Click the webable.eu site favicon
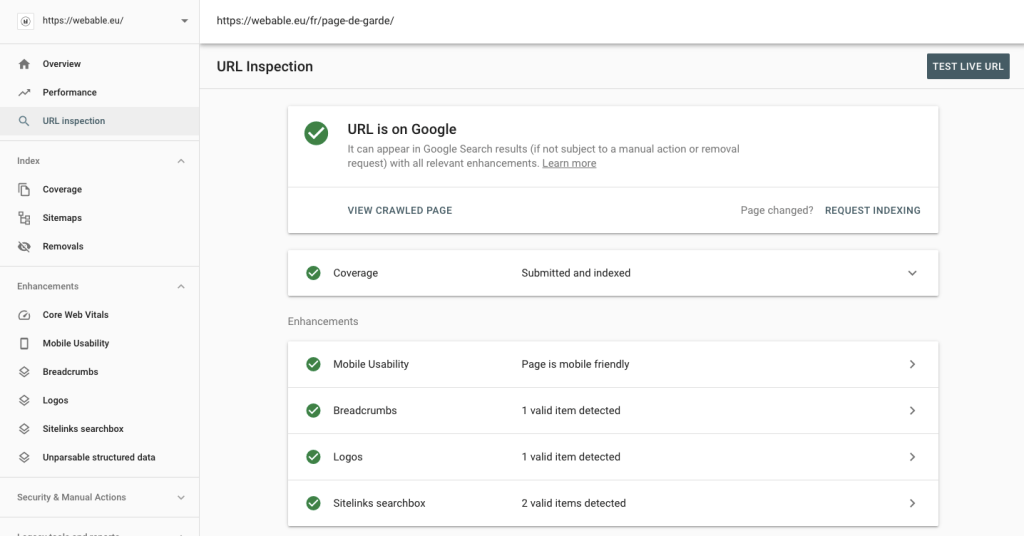Image resolution: width=1024 pixels, height=536 pixels. click(x=25, y=21)
